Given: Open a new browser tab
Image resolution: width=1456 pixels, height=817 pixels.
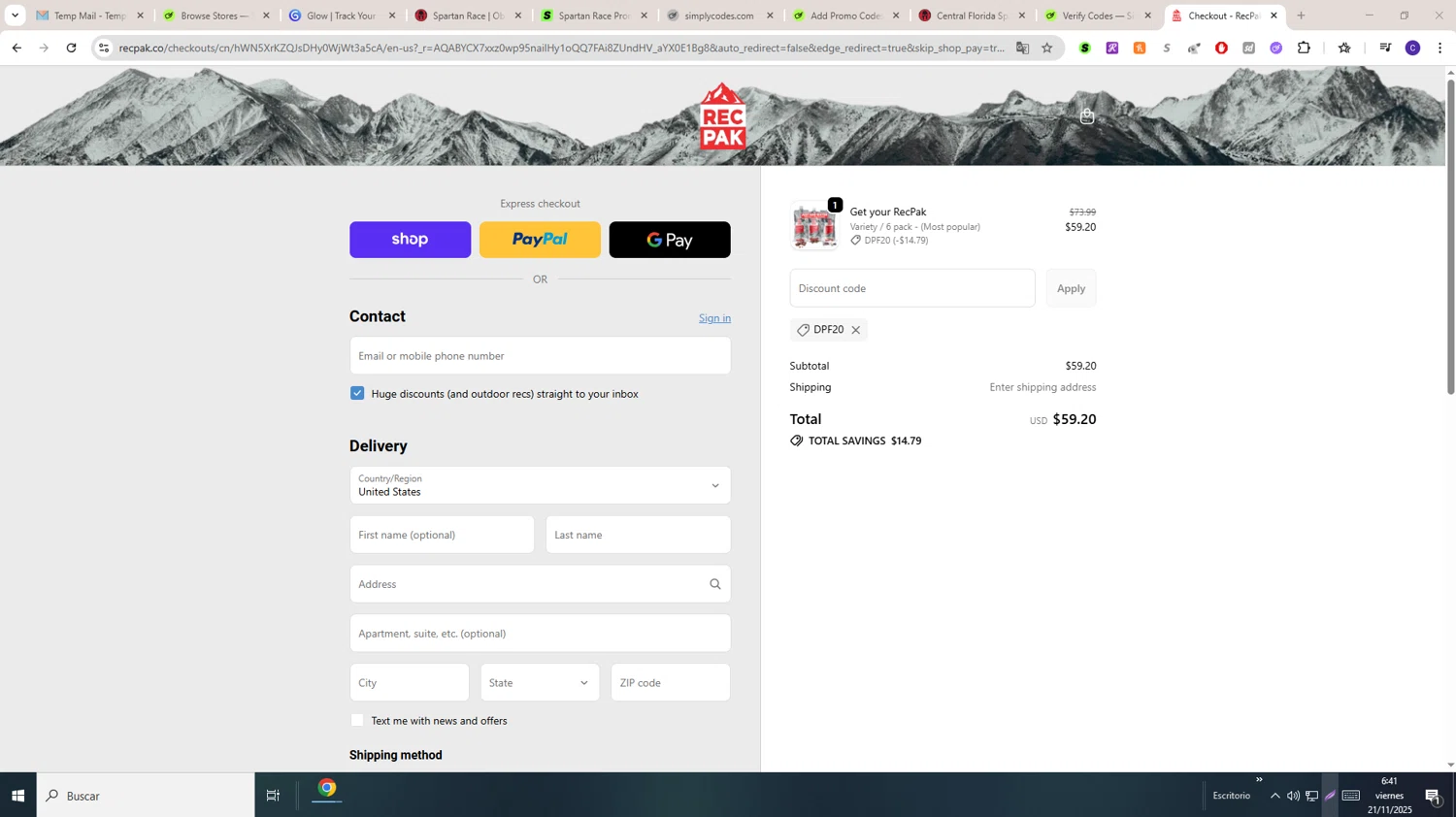Looking at the screenshot, I should pyautogui.click(x=1301, y=16).
